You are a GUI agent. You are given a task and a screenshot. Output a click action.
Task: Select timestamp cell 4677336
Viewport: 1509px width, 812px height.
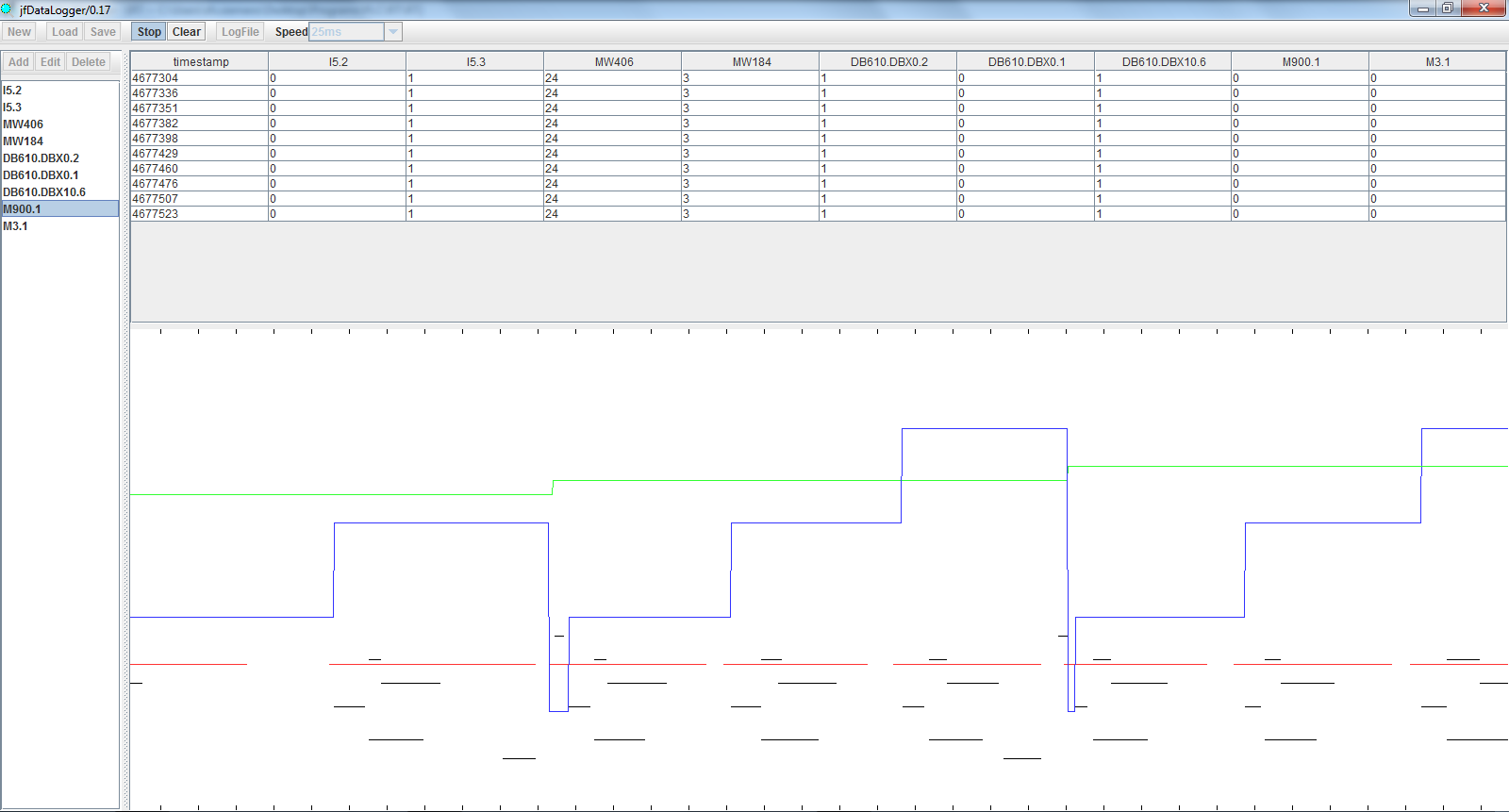200,93
